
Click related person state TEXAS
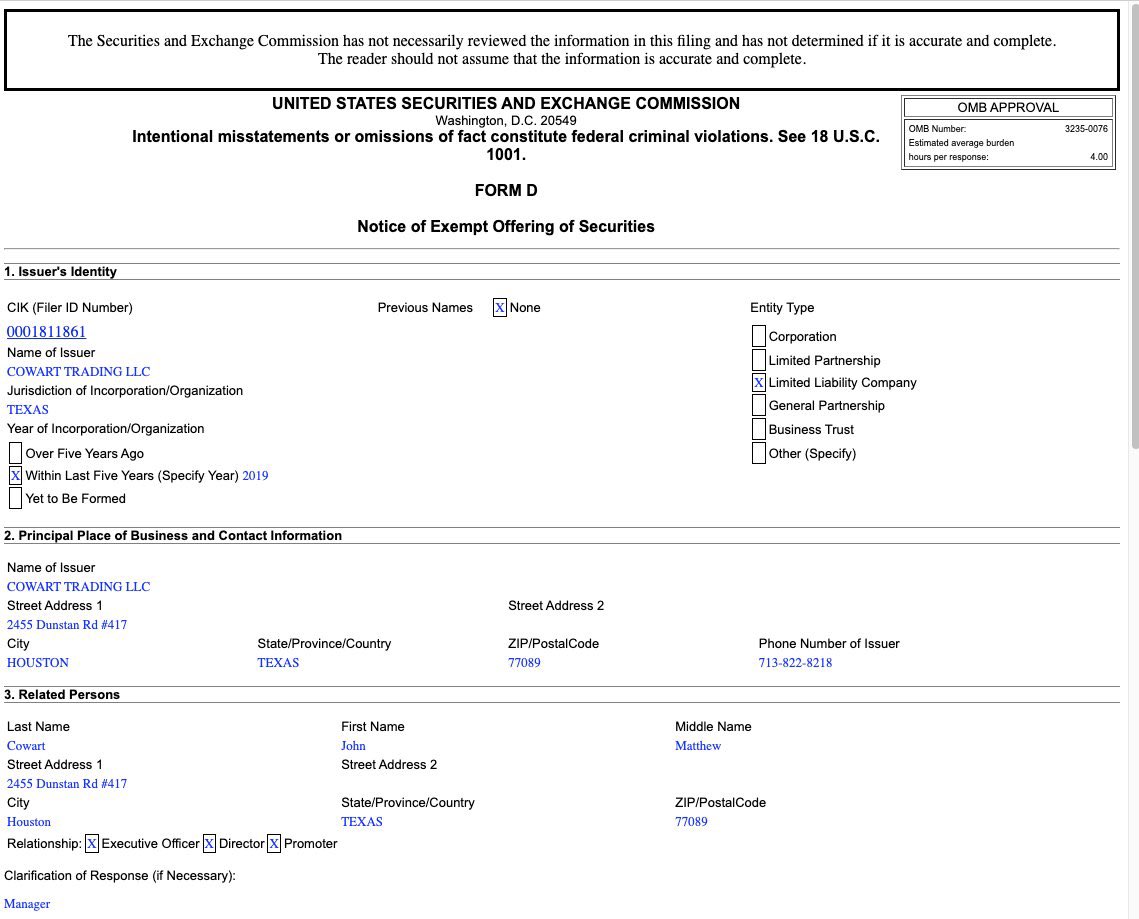(362, 822)
